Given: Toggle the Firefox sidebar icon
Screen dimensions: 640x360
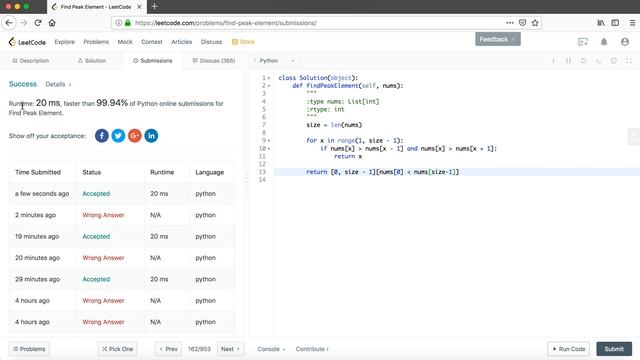Looking at the screenshot, I should tap(615, 23).
